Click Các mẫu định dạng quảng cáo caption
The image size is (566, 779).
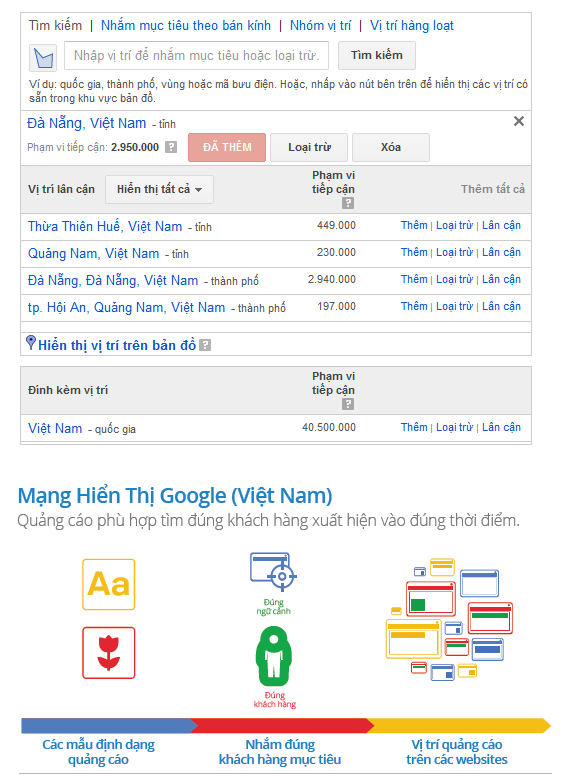(98, 752)
